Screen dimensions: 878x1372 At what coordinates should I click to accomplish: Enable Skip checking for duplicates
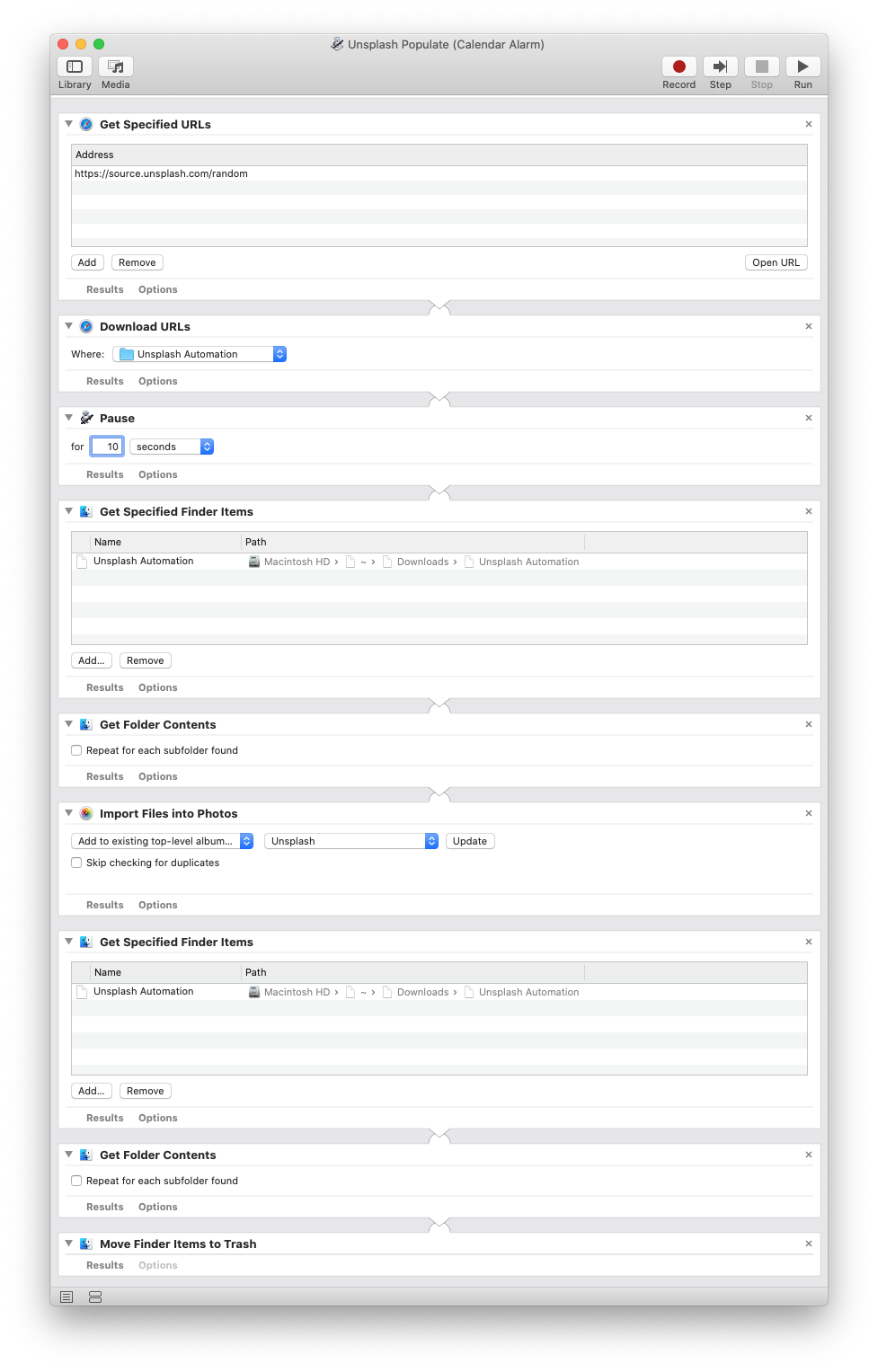click(x=76, y=862)
